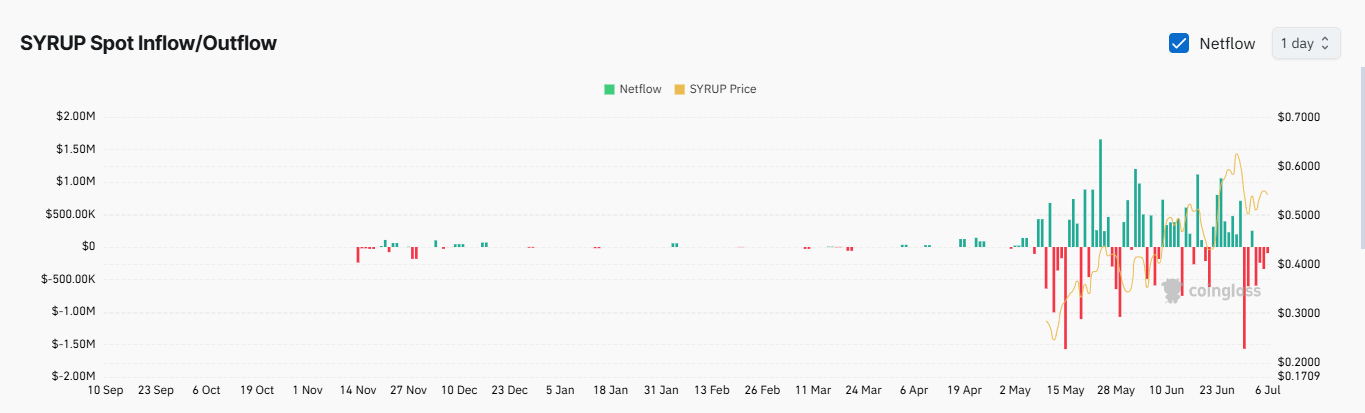Click the "$2.00M" left axis label
Screen dimensions: 1365x413
tap(76, 117)
